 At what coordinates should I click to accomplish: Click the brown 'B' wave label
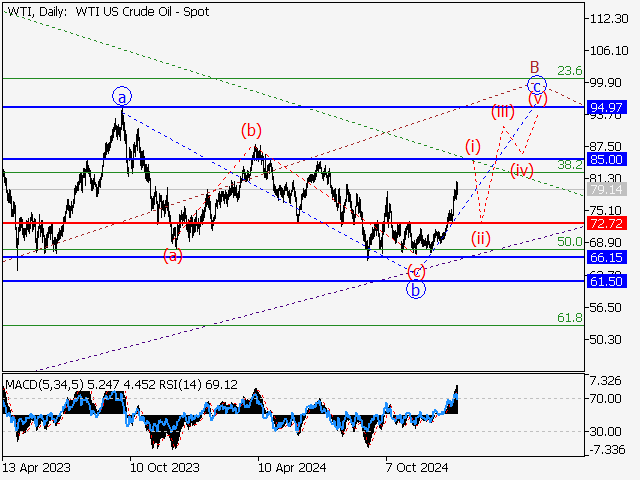(x=535, y=67)
